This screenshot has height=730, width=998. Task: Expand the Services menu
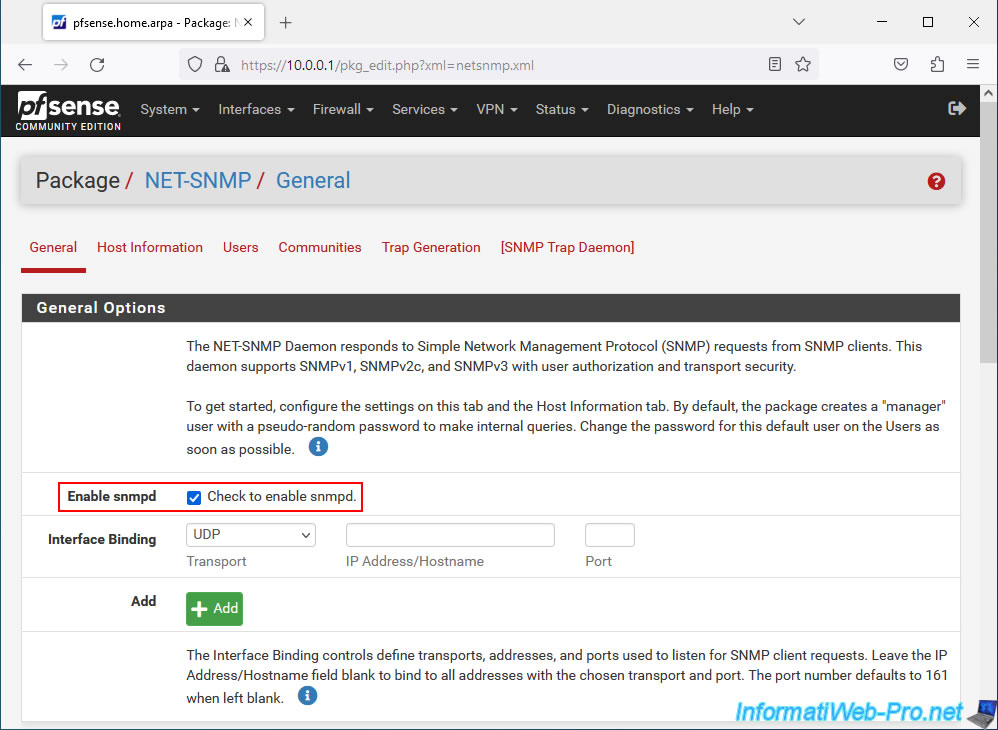(x=425, y=109)
